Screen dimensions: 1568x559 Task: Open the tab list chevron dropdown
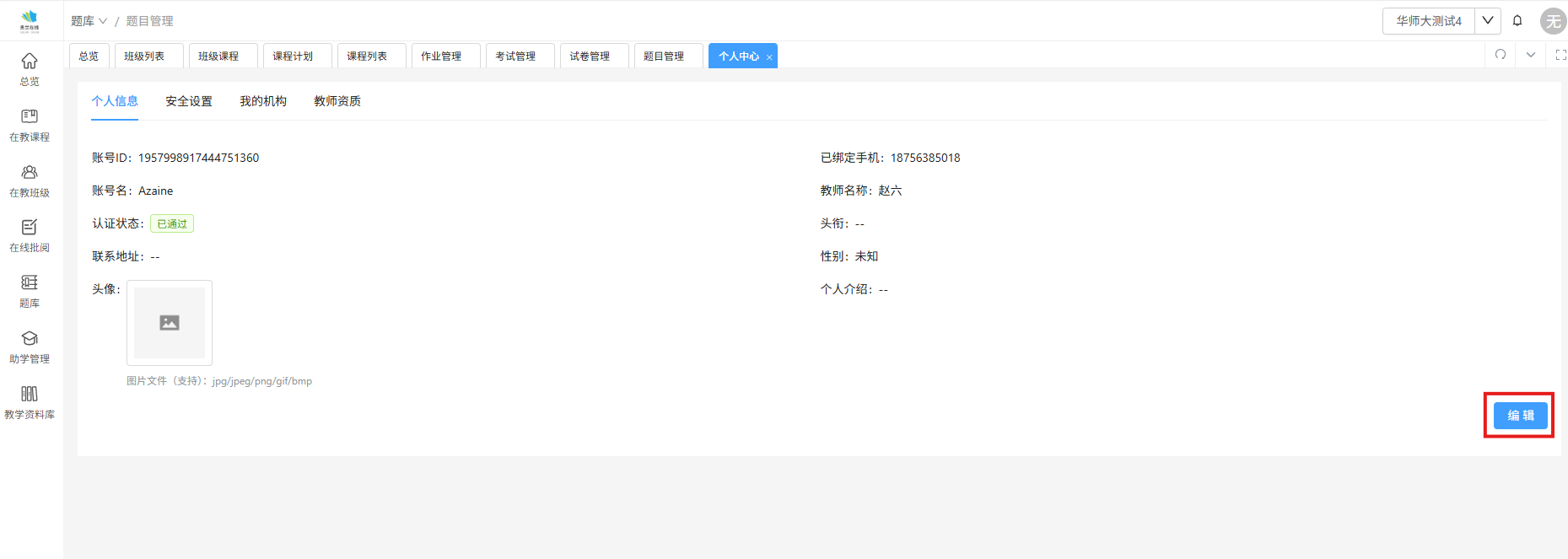pyautogui.click(x=1531, y=55)
